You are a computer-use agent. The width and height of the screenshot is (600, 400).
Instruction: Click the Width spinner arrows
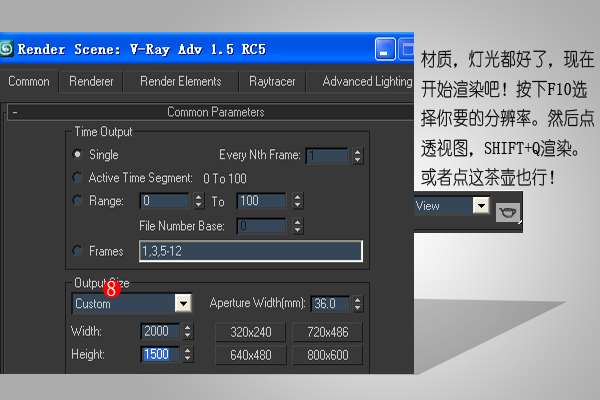coord(188,331)
